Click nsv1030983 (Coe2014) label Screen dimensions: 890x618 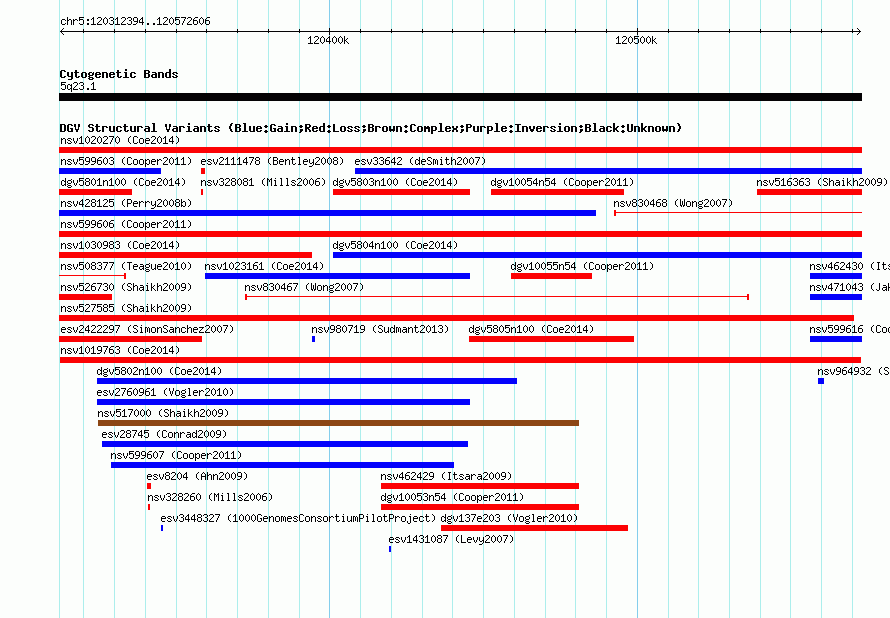point(120,245)
